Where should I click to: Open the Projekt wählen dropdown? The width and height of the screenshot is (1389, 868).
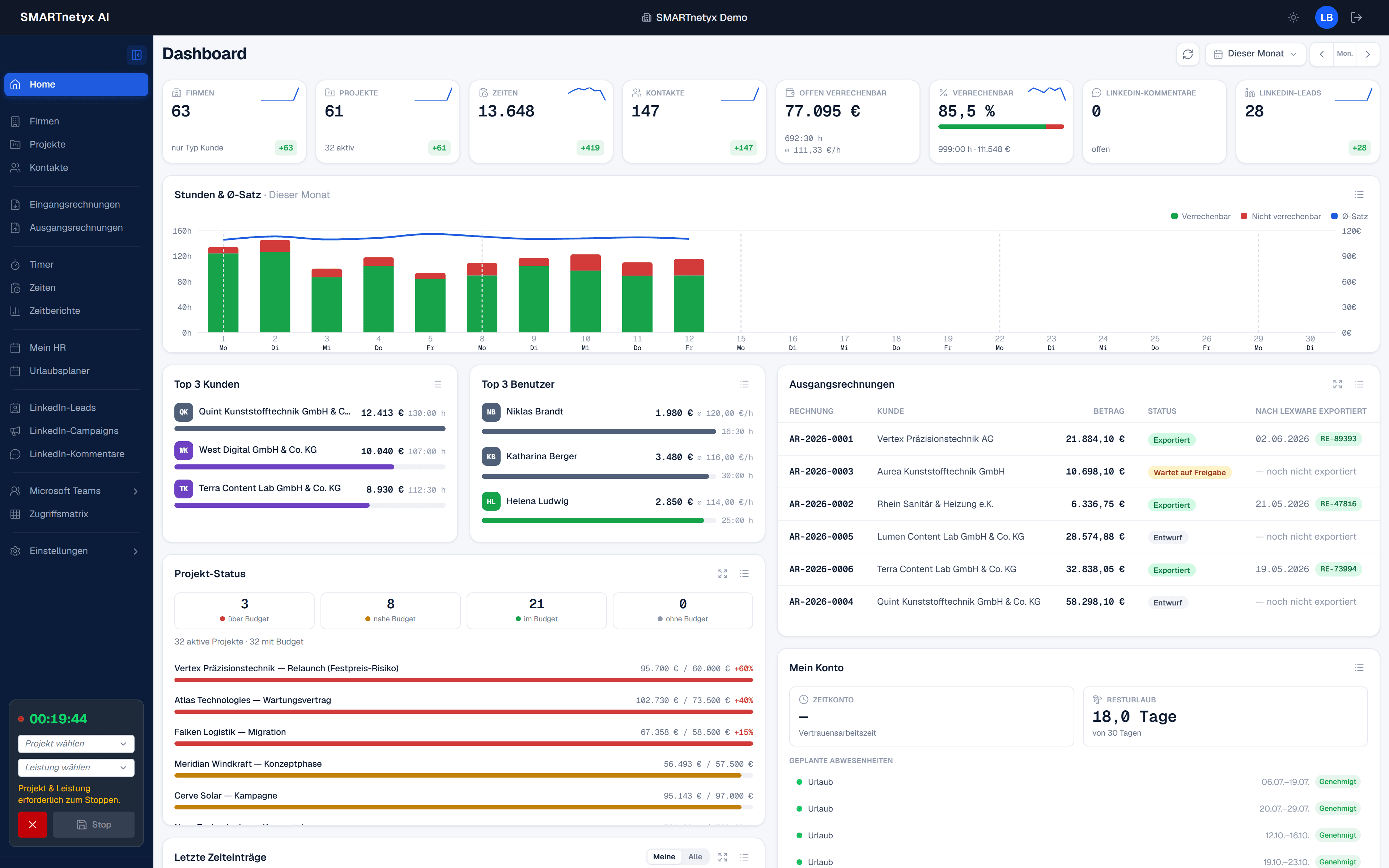[76, 744]
